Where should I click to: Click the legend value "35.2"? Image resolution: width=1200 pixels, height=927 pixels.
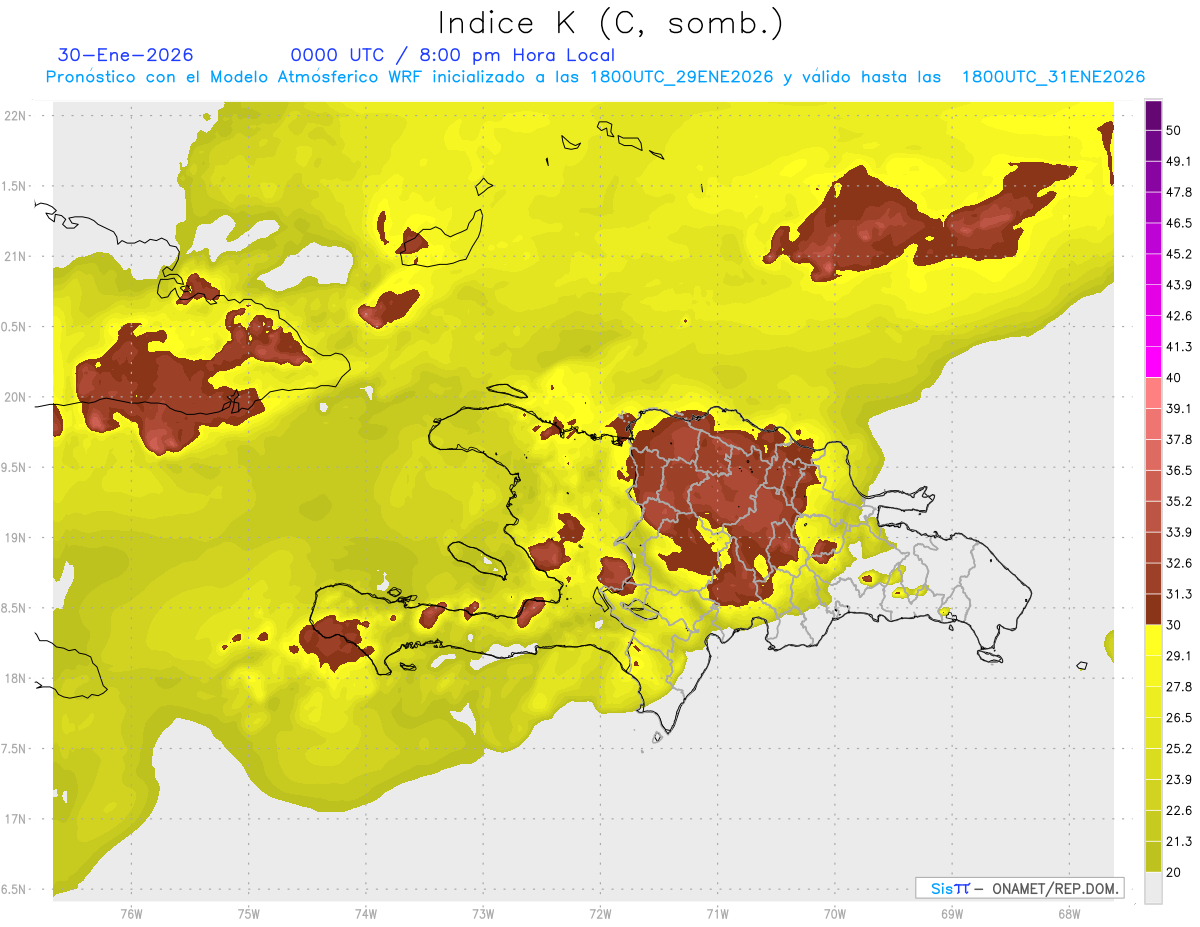point(1179,501)
